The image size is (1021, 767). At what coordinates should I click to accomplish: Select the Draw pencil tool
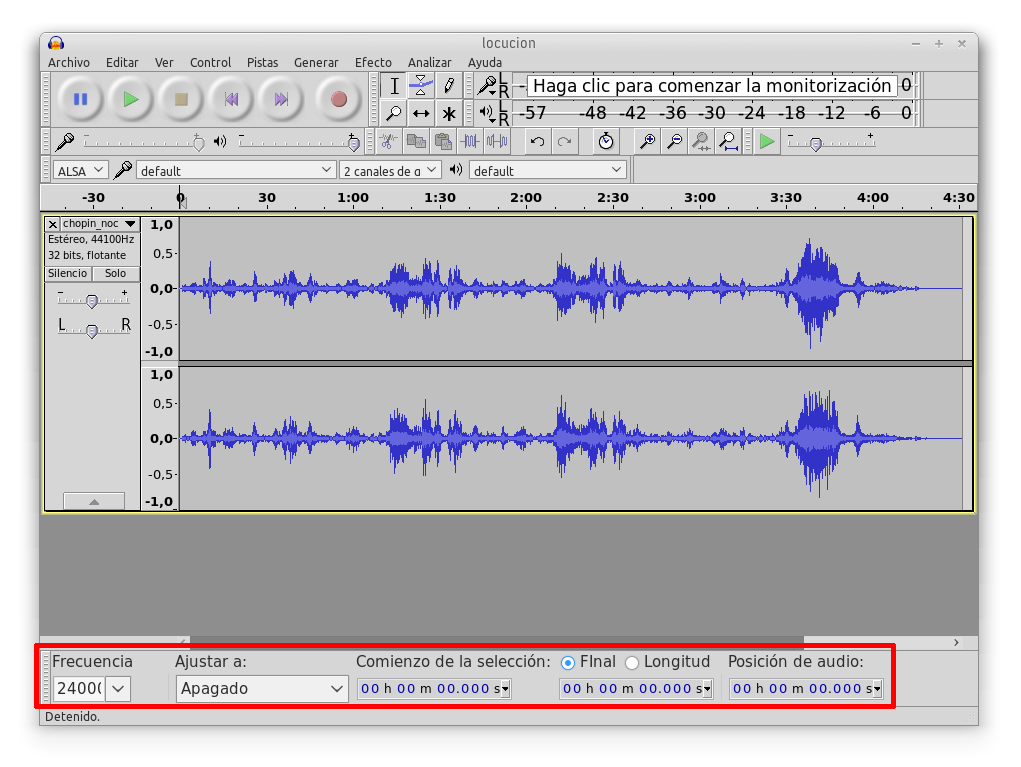[449, 85]
